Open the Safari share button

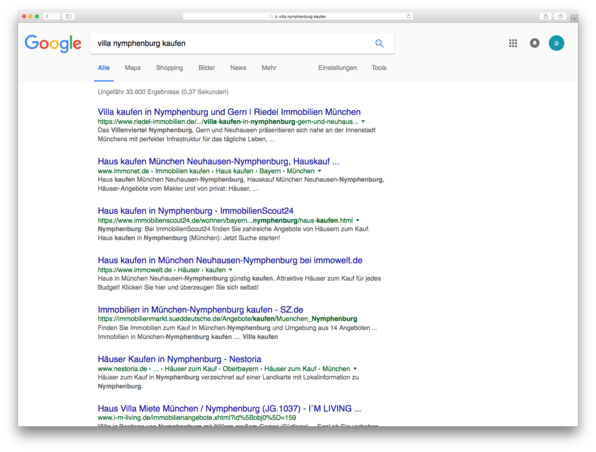click(x=545, y=16)
